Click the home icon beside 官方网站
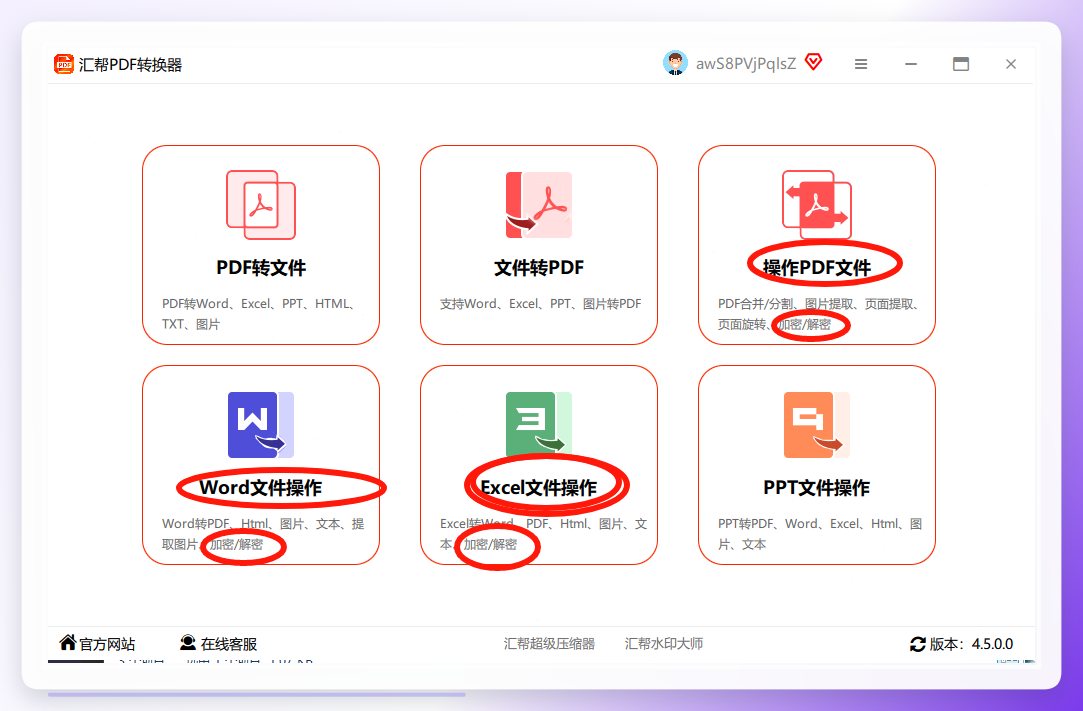The width and height of the screenshot is (1083, 711). click(68, 643)
